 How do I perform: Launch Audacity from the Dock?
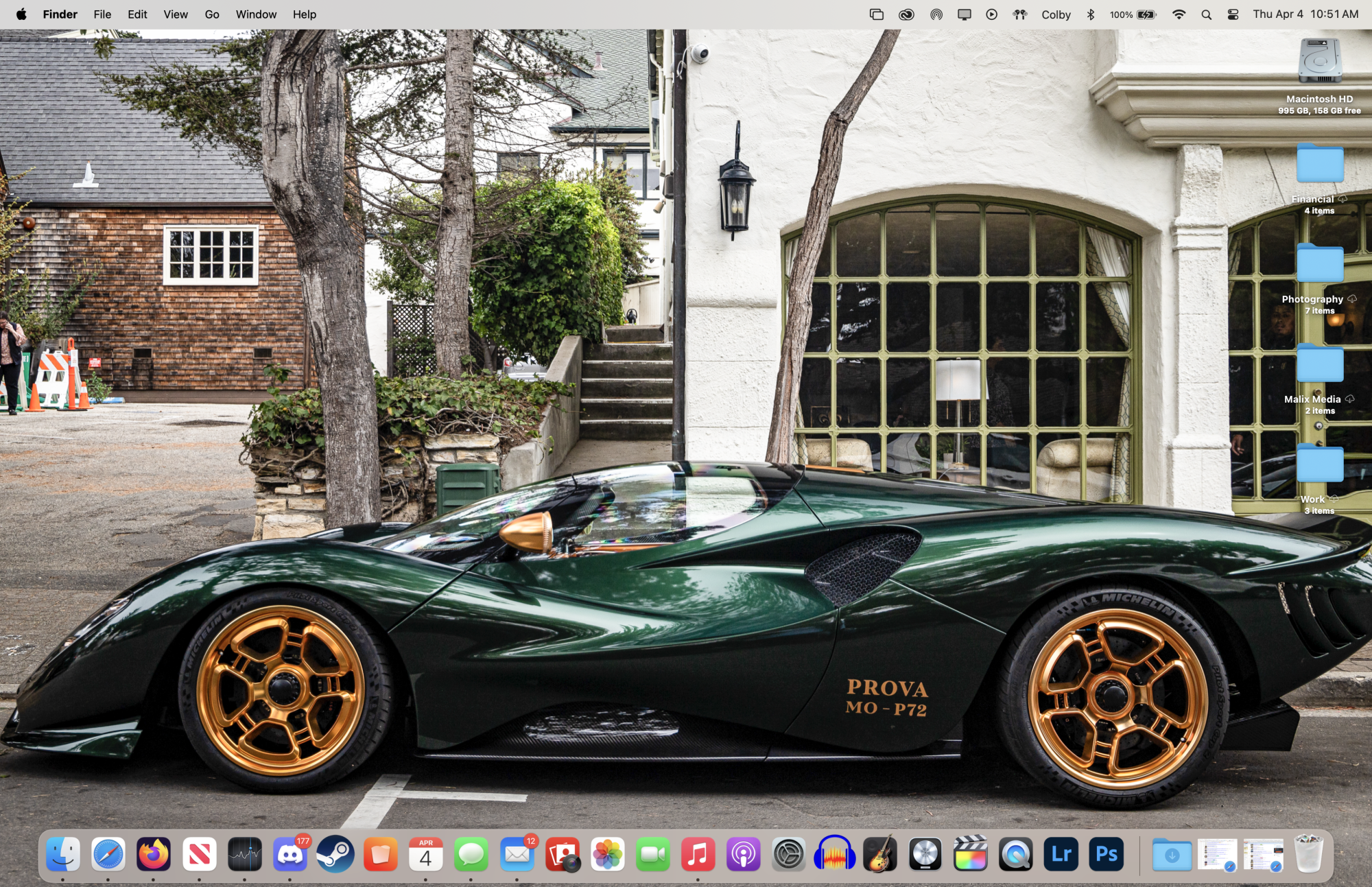[835, 854]
